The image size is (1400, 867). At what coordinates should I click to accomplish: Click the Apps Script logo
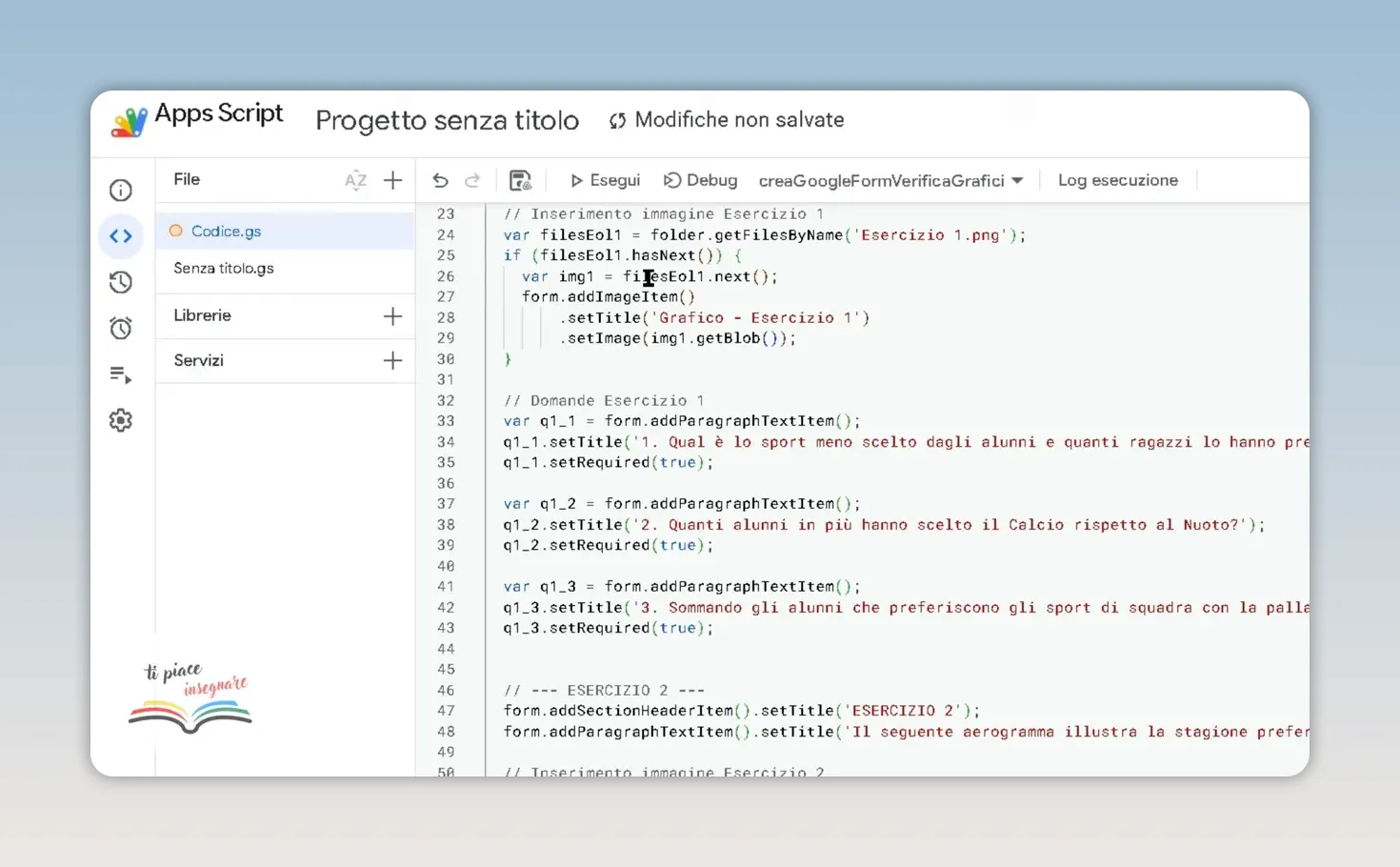tap(129, 122)
